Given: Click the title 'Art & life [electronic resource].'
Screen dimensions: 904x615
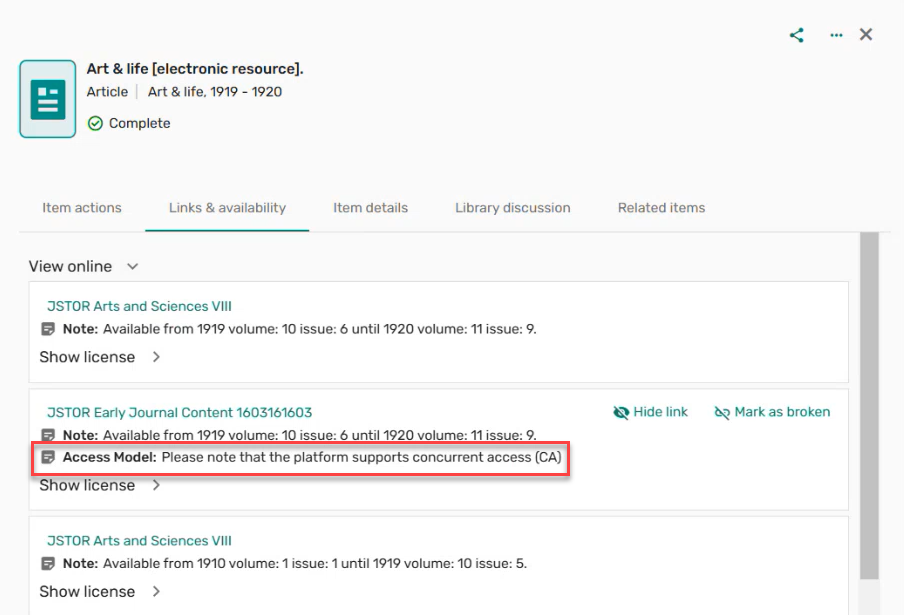Looking at the screenshot, I should [195, 69].
